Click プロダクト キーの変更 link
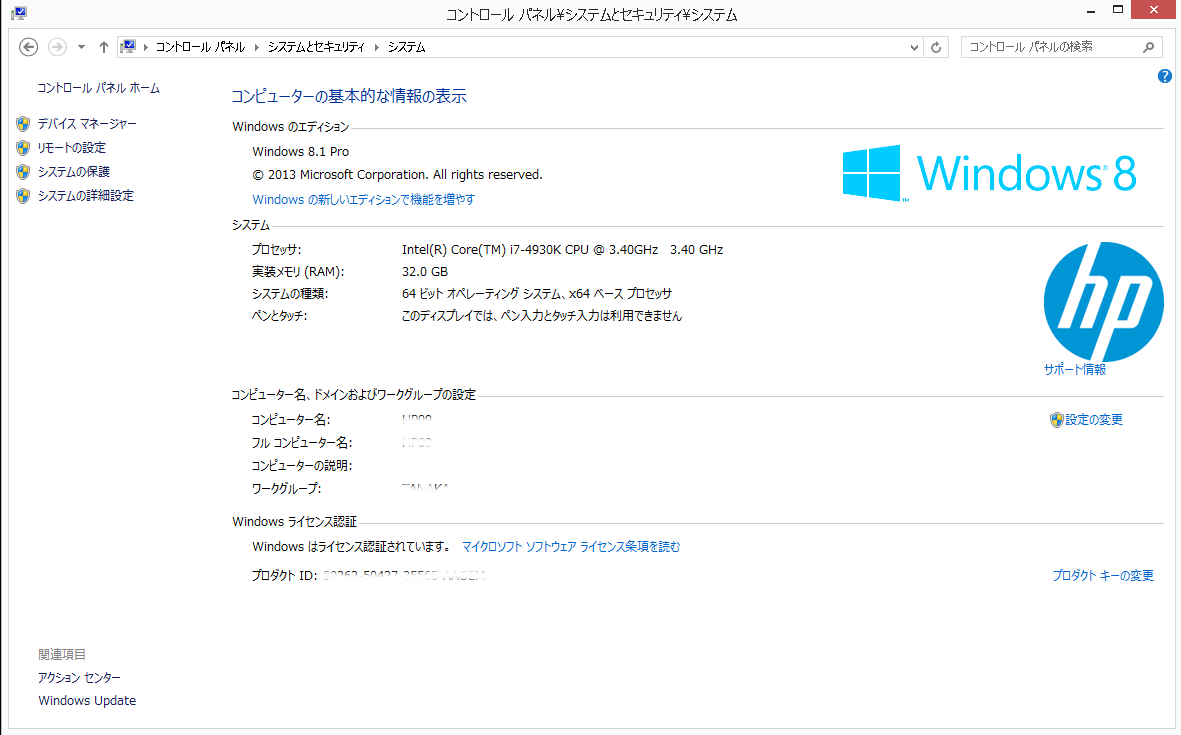The image size is (1181, 735). tap(1103, 575)
